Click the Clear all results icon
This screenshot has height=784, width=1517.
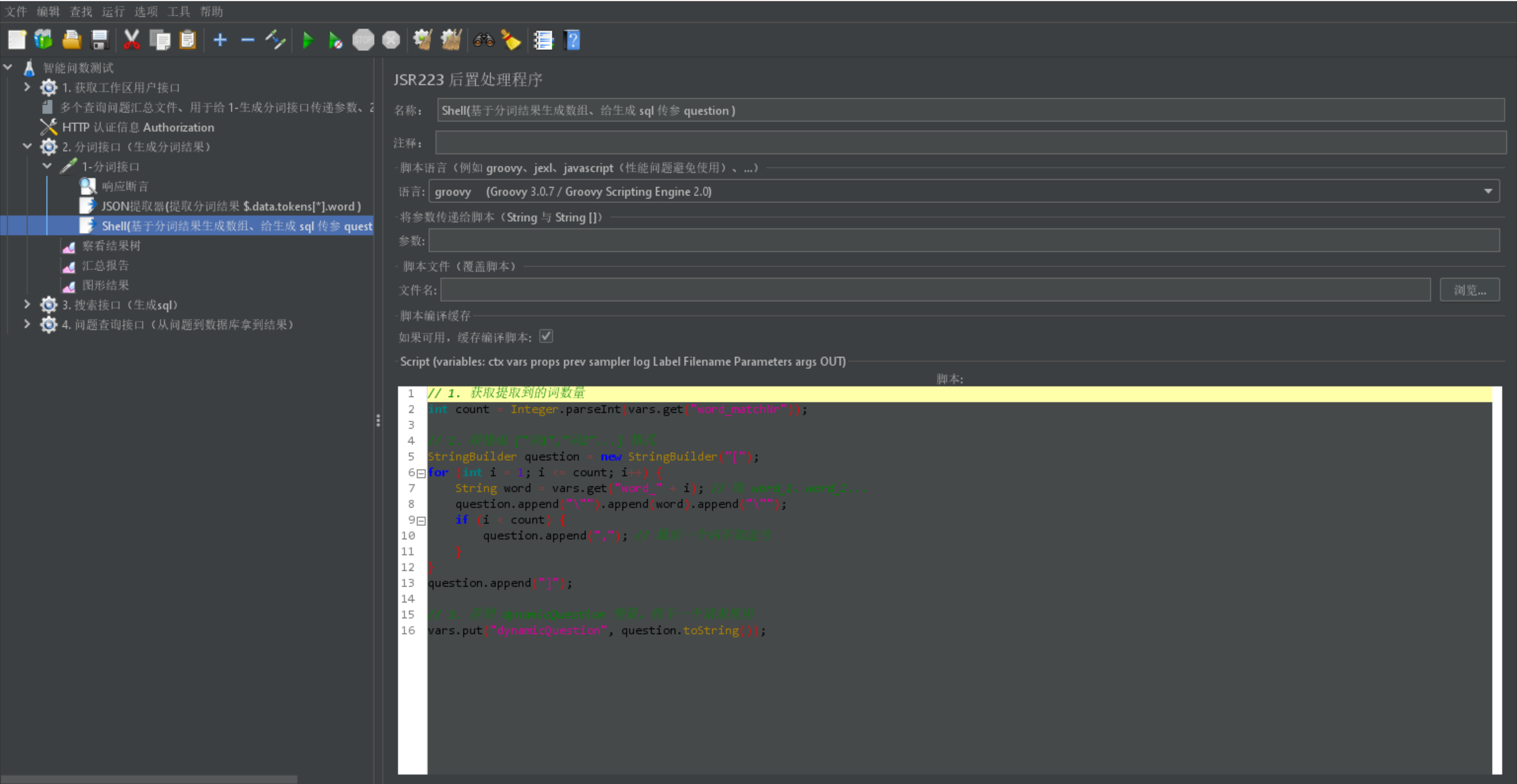pos(450,40)
